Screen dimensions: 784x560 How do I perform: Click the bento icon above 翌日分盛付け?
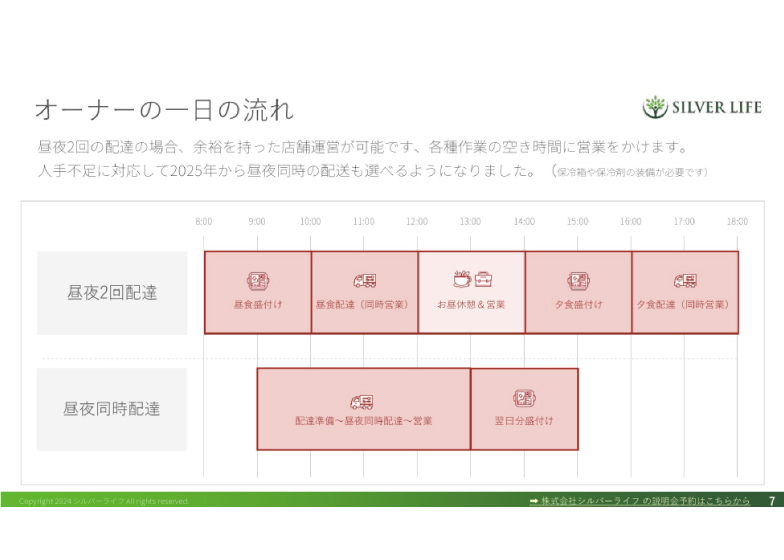coord(524,399)
